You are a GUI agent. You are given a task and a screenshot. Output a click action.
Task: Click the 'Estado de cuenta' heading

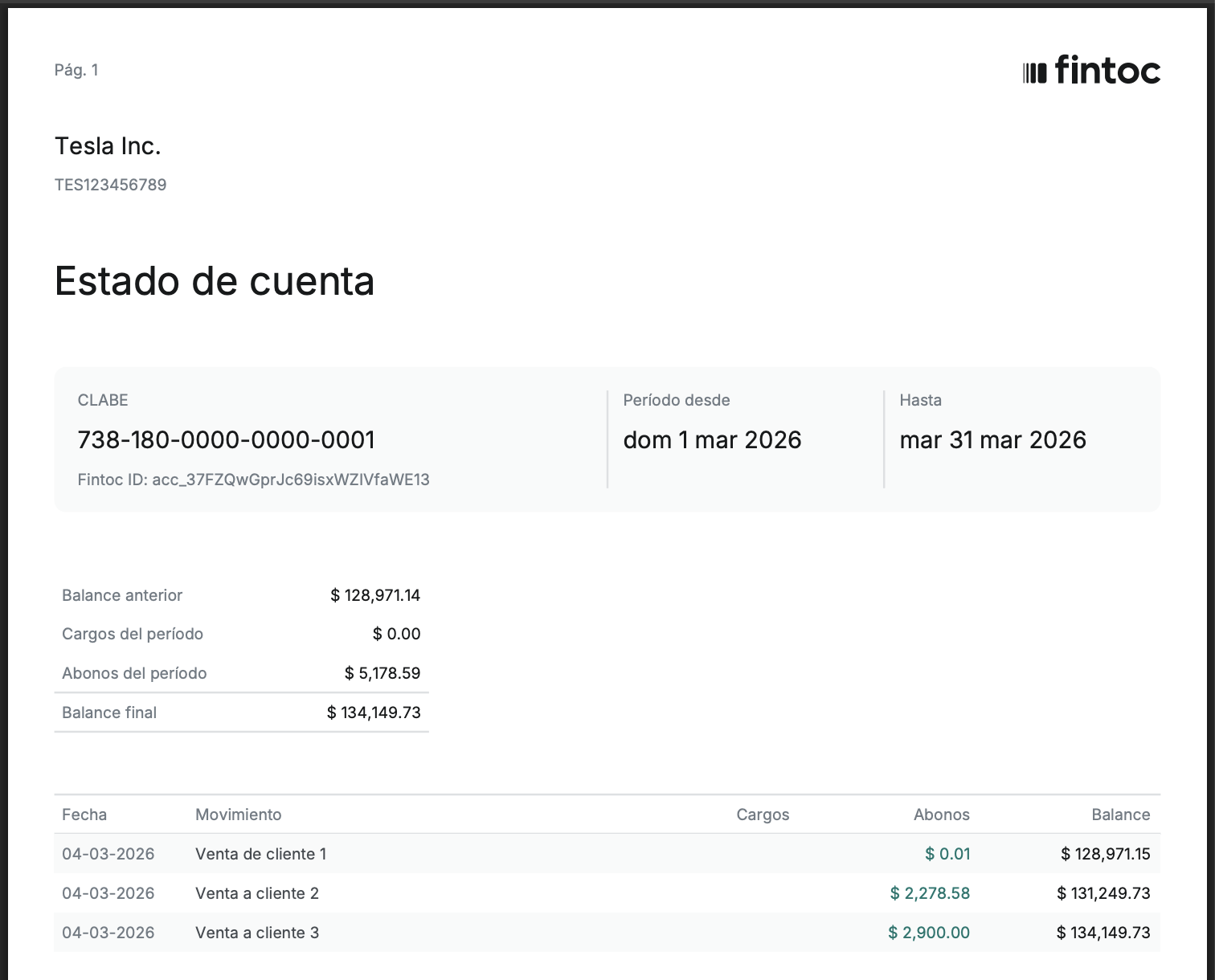click(x=215, y=281)
